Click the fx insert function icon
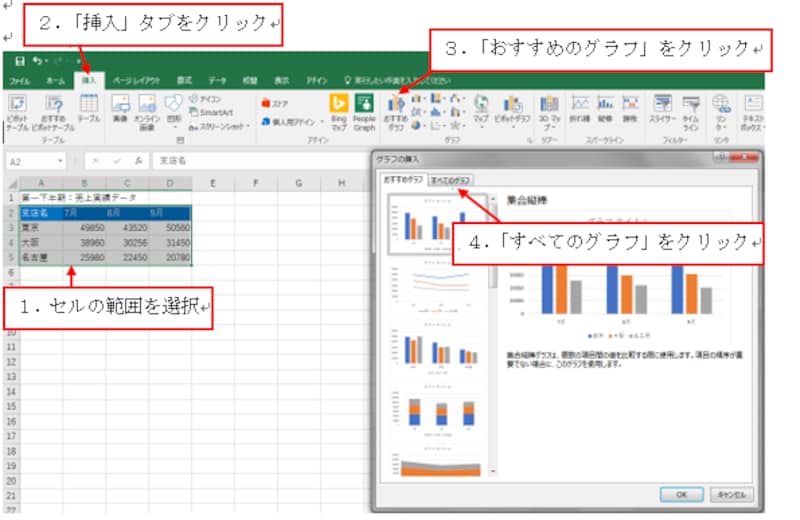The image size is (800, 520). pyautogui.click(x=138, y=161)
